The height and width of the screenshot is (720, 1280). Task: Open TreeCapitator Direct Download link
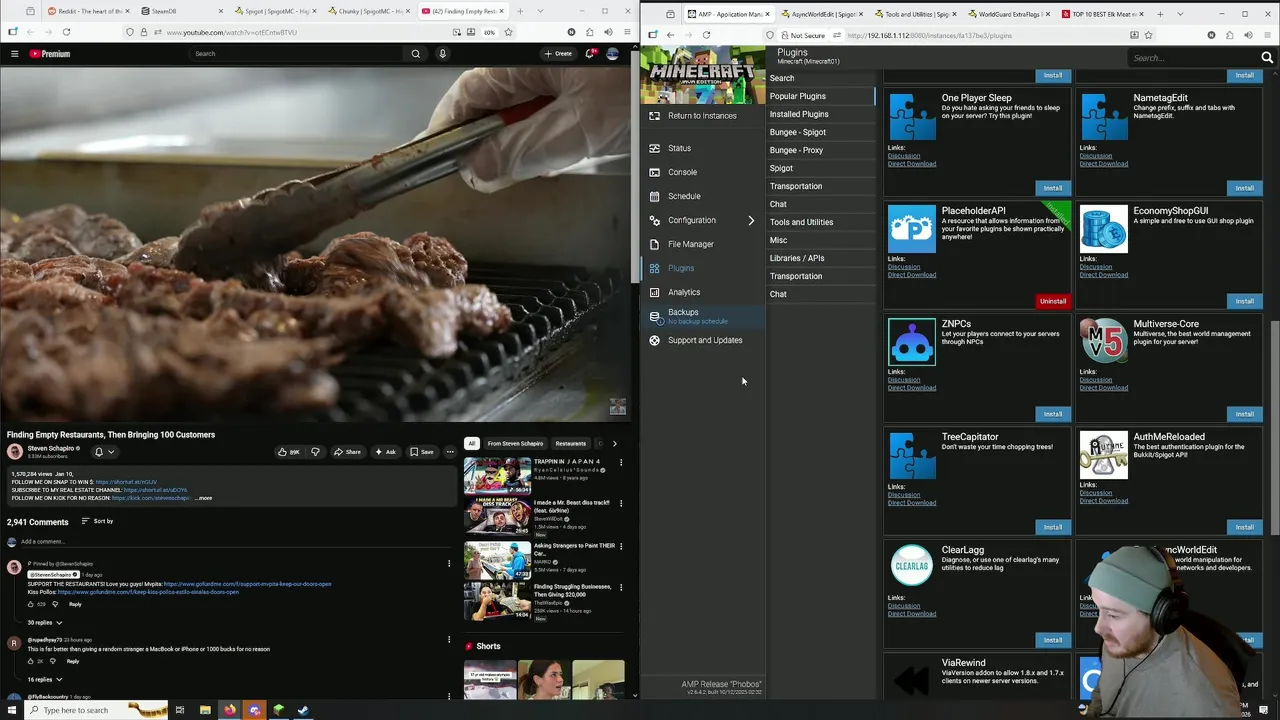tap(912, 503)
